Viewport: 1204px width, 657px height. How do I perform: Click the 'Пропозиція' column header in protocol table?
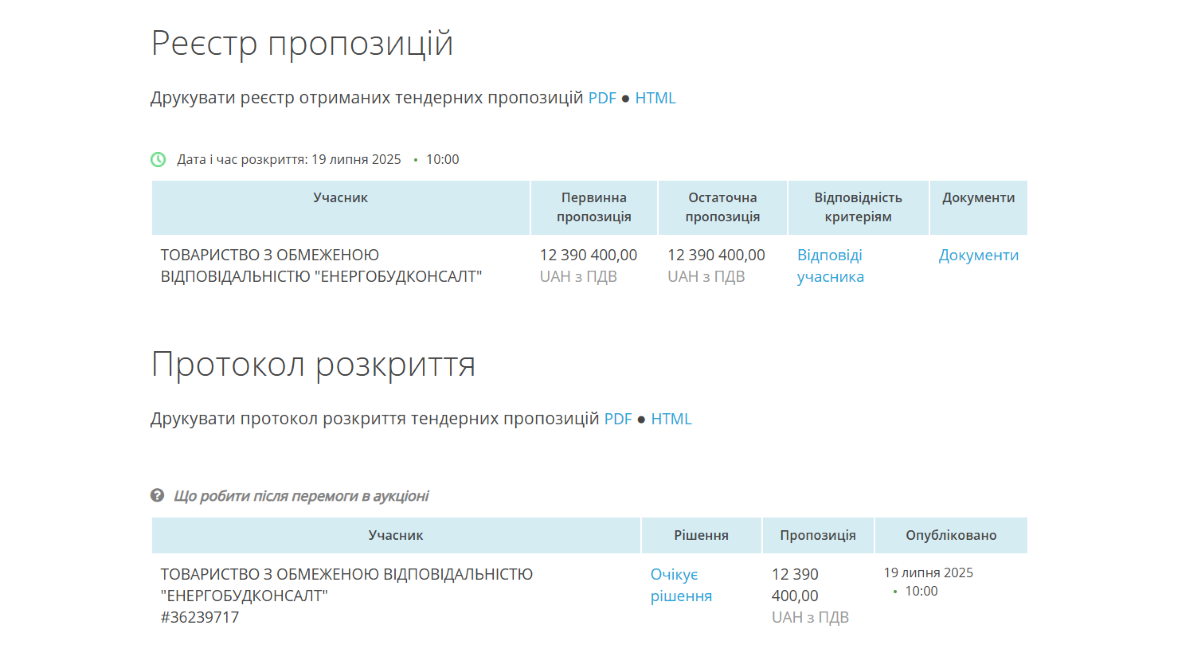coord(817,535)
